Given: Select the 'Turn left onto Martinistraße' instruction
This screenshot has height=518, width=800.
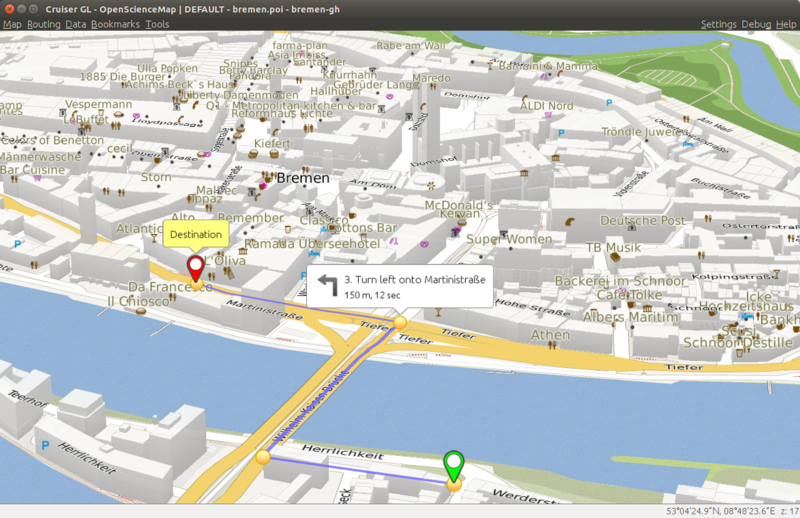Looking at the screenshot, I should [415, 280].
